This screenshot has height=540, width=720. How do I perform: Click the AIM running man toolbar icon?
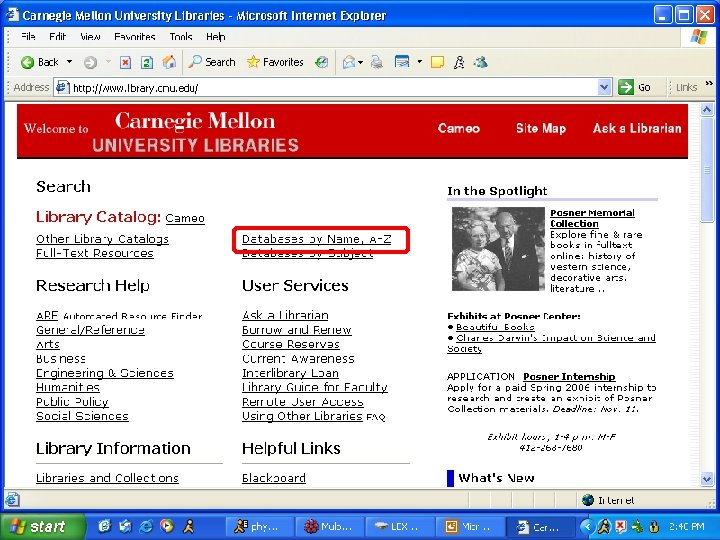click(x=459, y=62)
